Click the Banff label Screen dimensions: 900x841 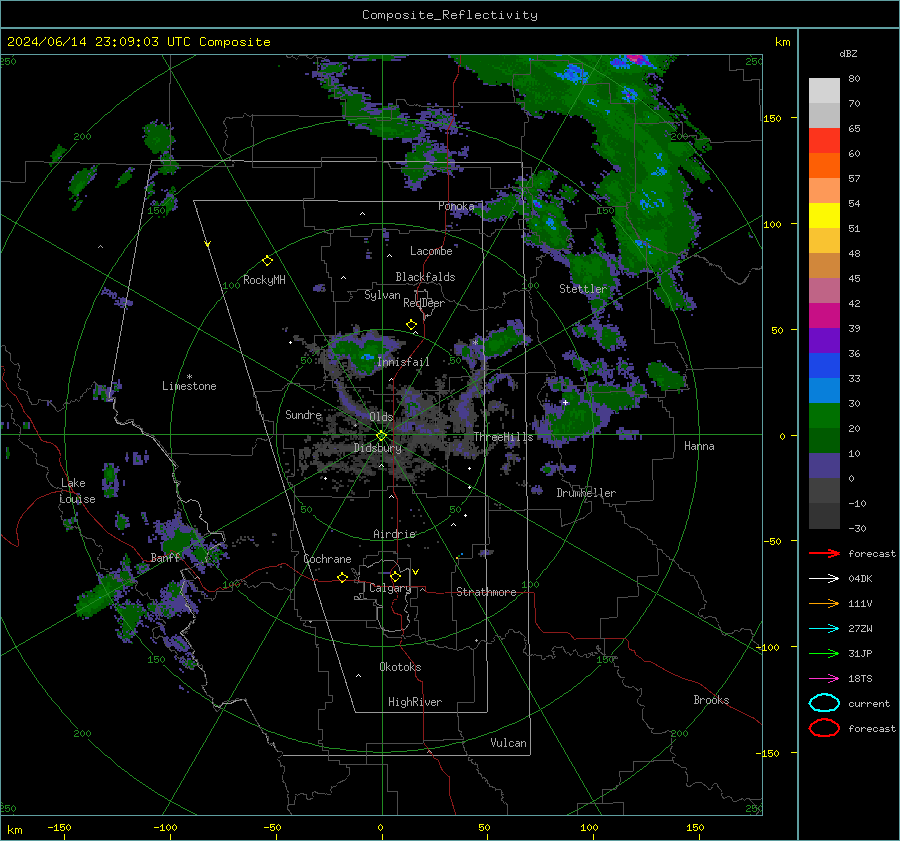click(x=165, y=558)
